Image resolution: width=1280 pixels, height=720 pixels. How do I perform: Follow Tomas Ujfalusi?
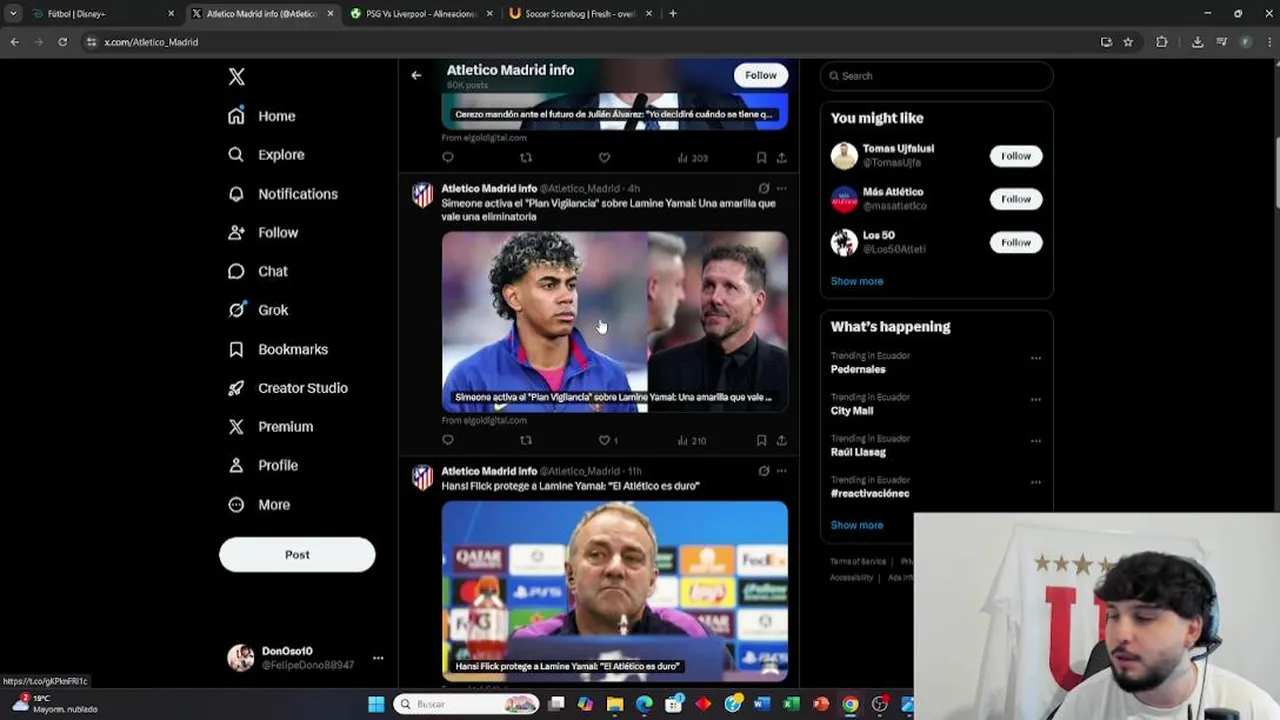(1016, 156)
